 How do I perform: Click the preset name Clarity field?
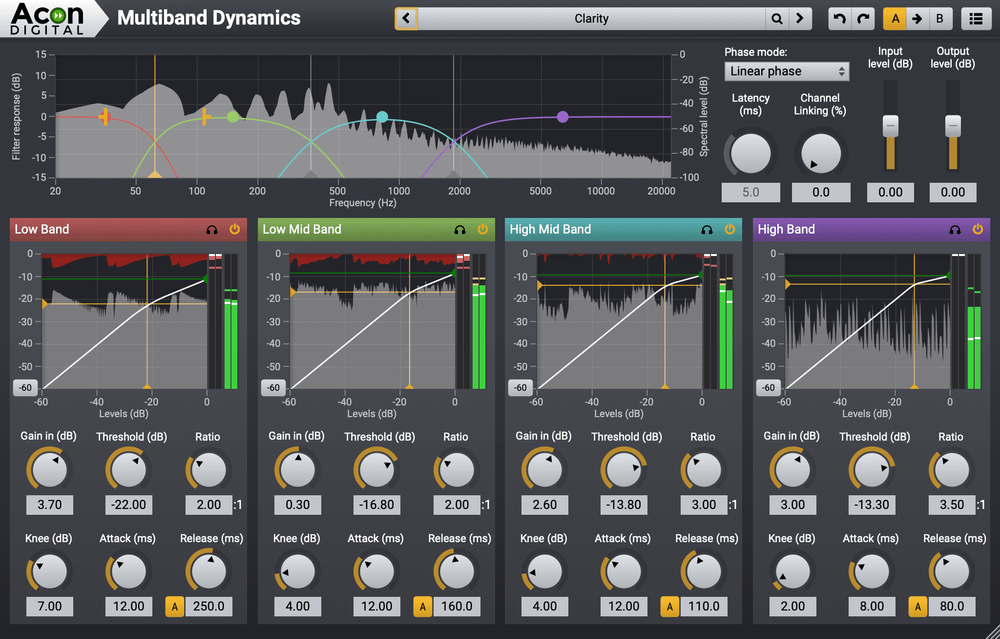[591, 18]
